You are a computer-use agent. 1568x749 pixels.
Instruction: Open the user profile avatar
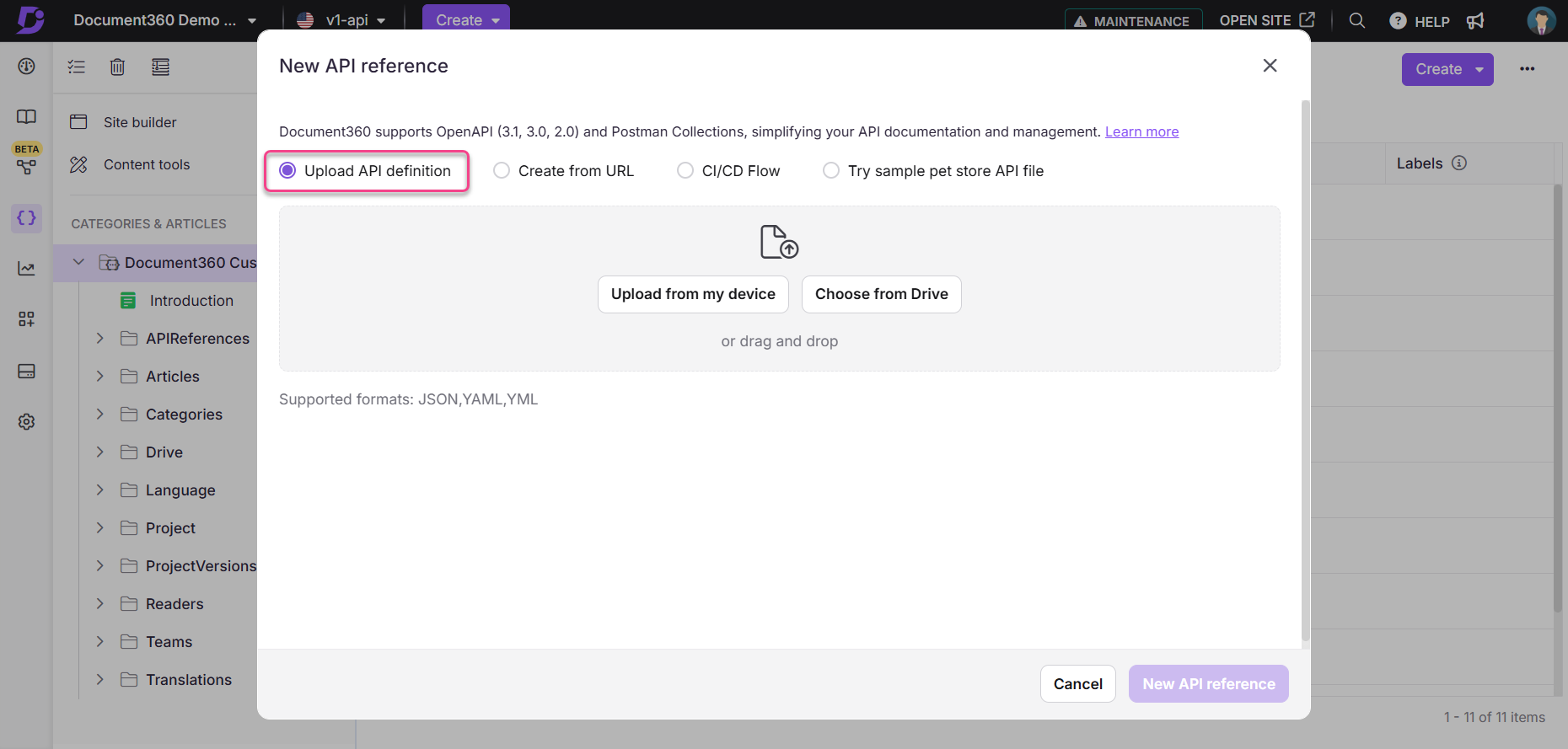(x=1541, y=21)
